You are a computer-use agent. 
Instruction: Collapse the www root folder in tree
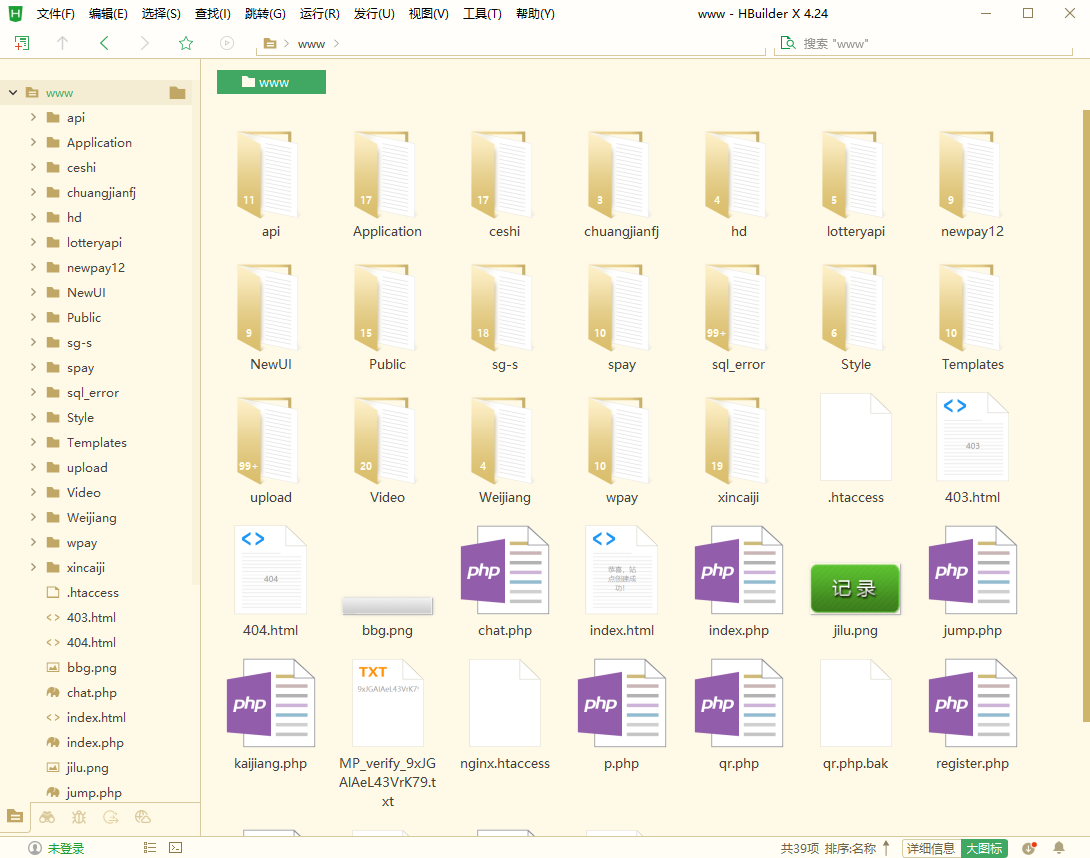[13, 93]
